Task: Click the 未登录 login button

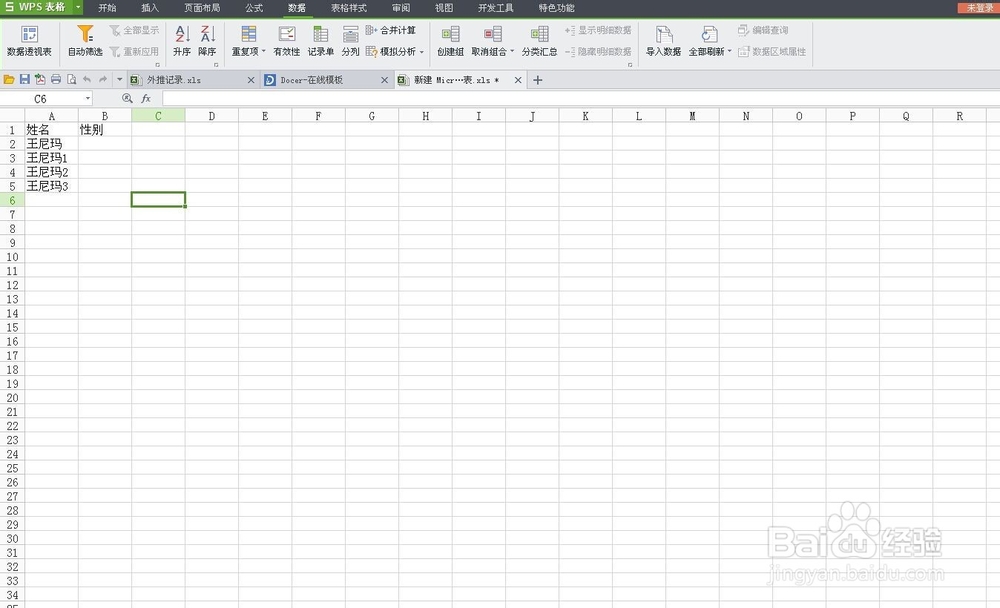Action: 978,8
